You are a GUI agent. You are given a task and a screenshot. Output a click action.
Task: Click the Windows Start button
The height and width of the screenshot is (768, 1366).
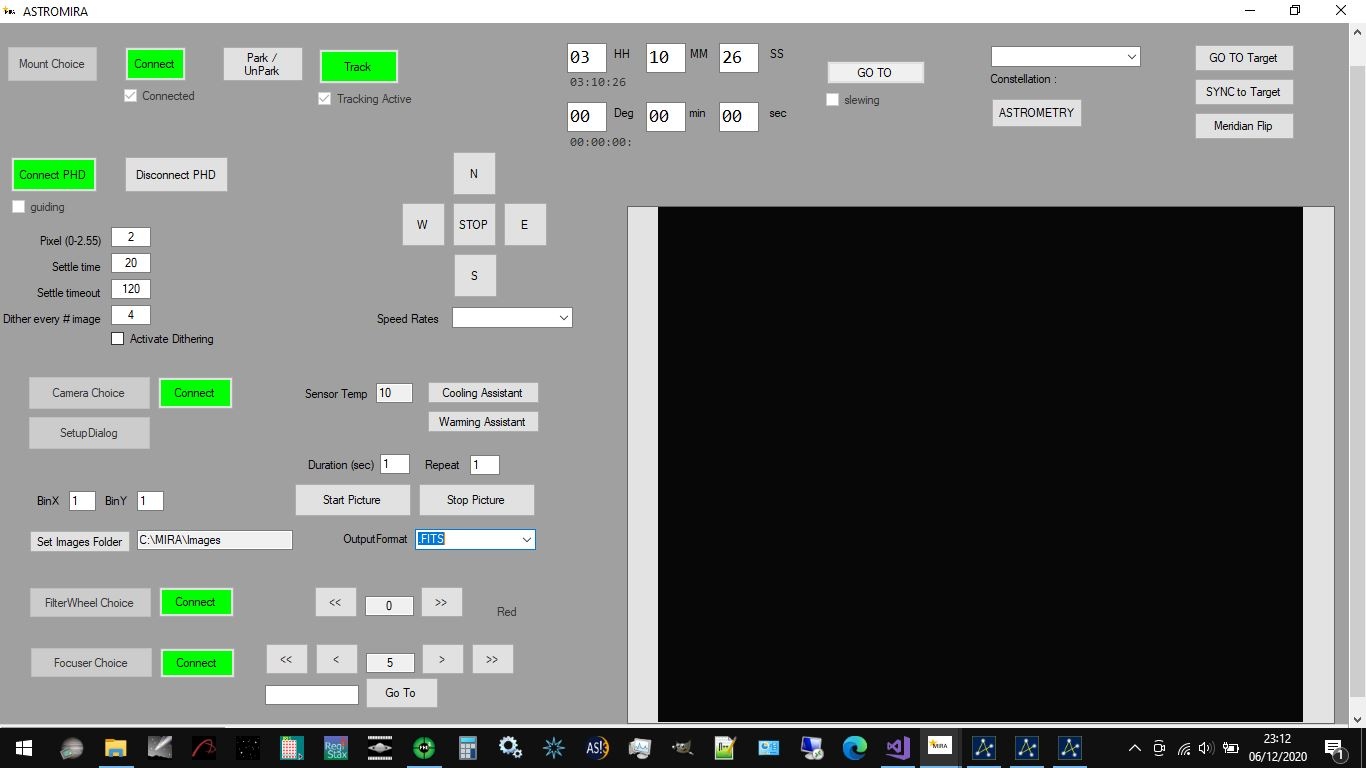click(23, 747)
